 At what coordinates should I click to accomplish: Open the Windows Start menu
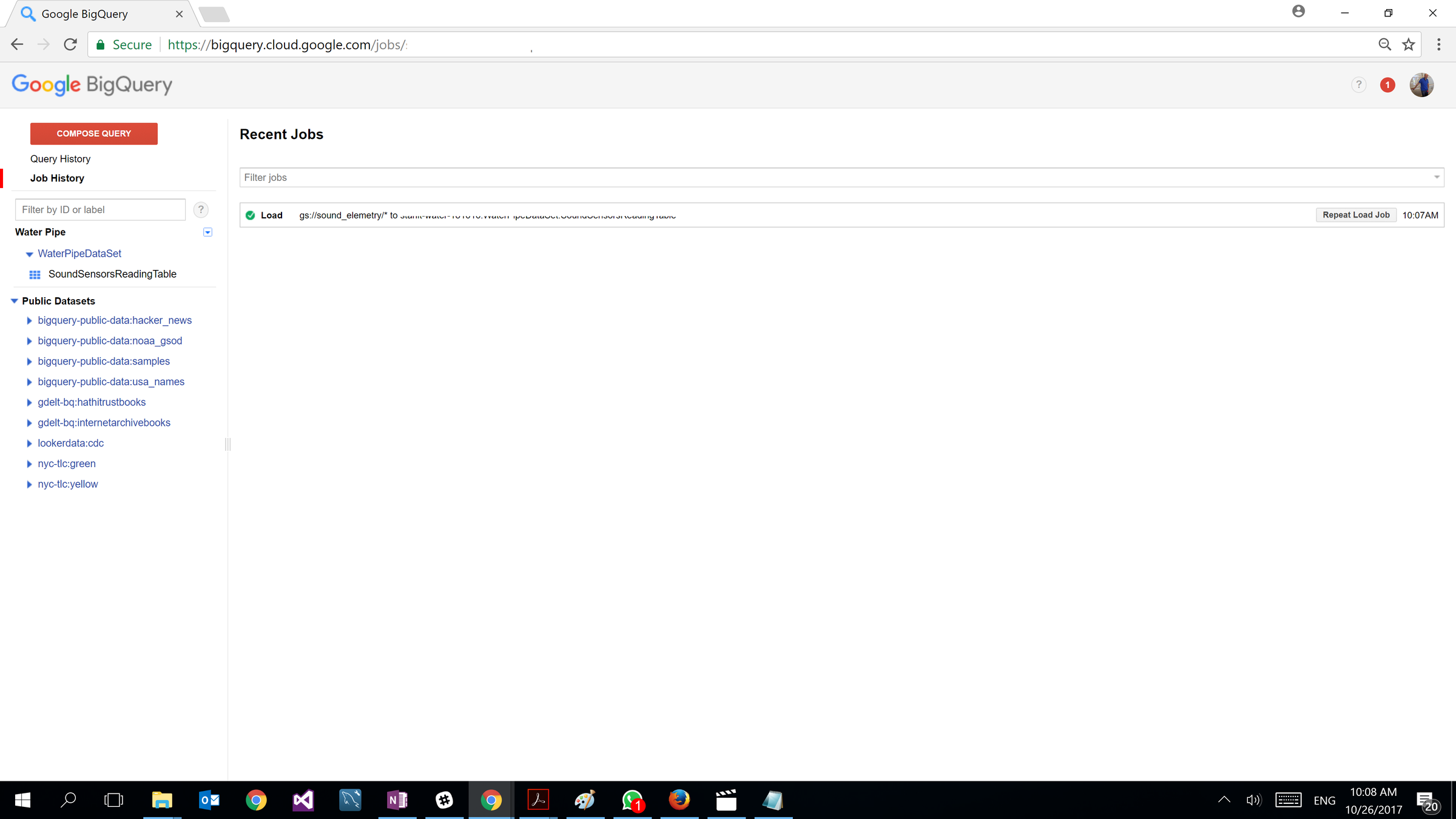(22, 800)
